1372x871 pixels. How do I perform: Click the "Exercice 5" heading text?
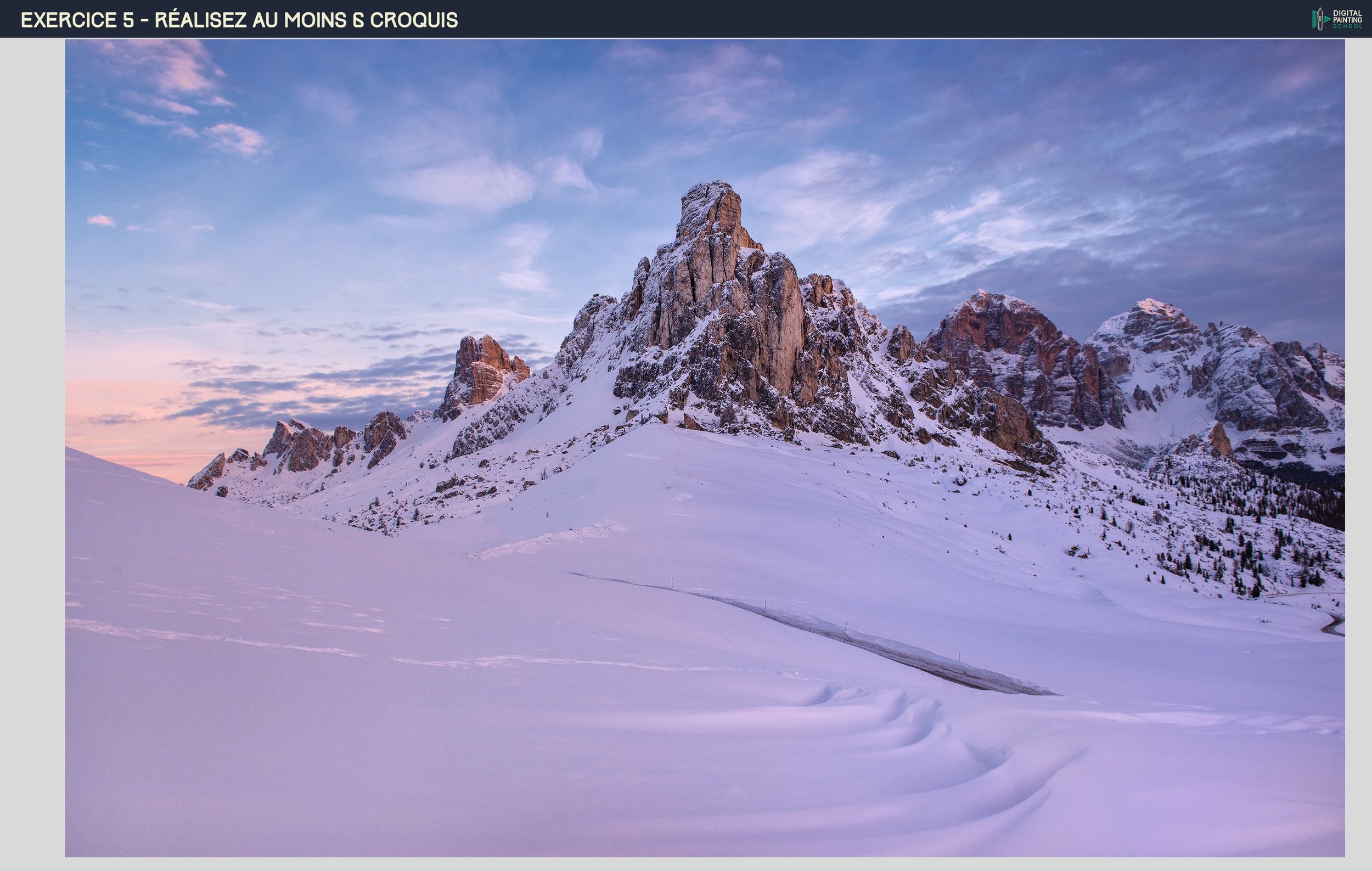[x=77, y=20]
